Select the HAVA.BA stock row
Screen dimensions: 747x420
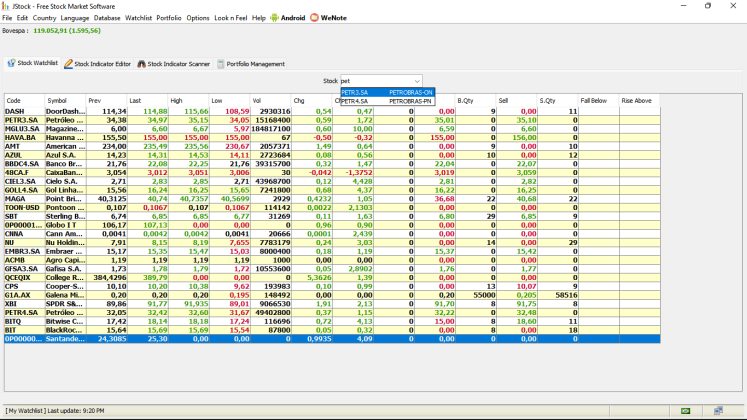tap(332, 137)
